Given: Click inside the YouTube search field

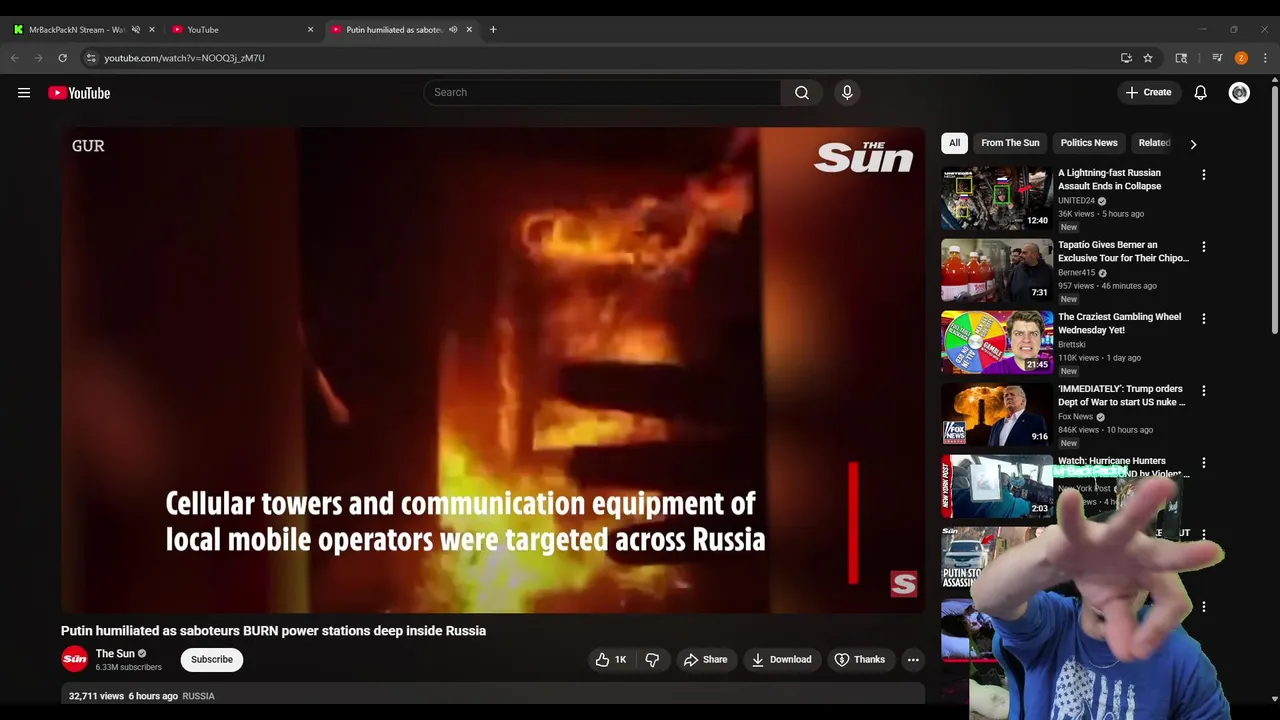Looking at the screenshot, I should pos(602,92).
